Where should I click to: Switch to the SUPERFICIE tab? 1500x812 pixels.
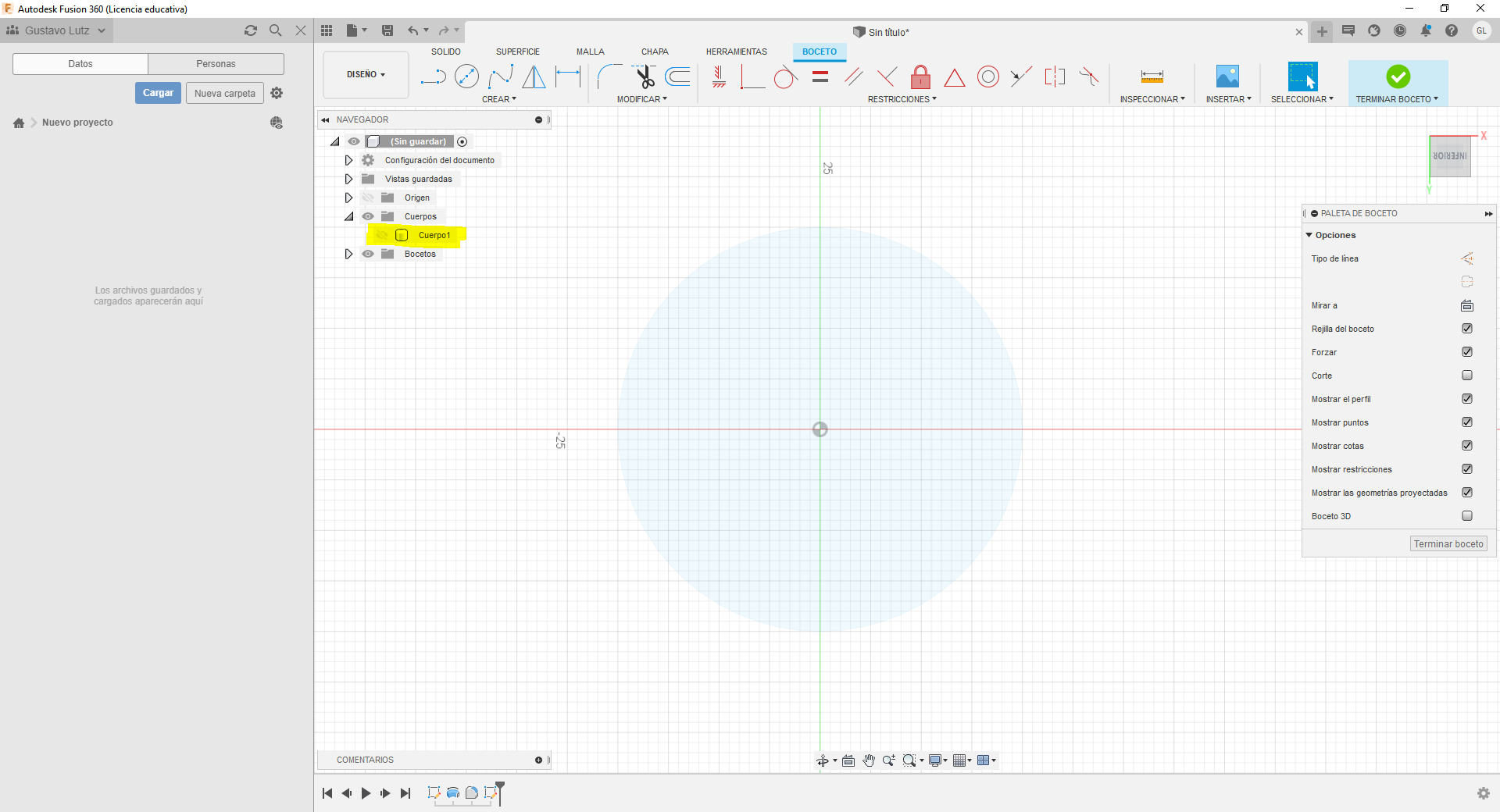(518, 52)
